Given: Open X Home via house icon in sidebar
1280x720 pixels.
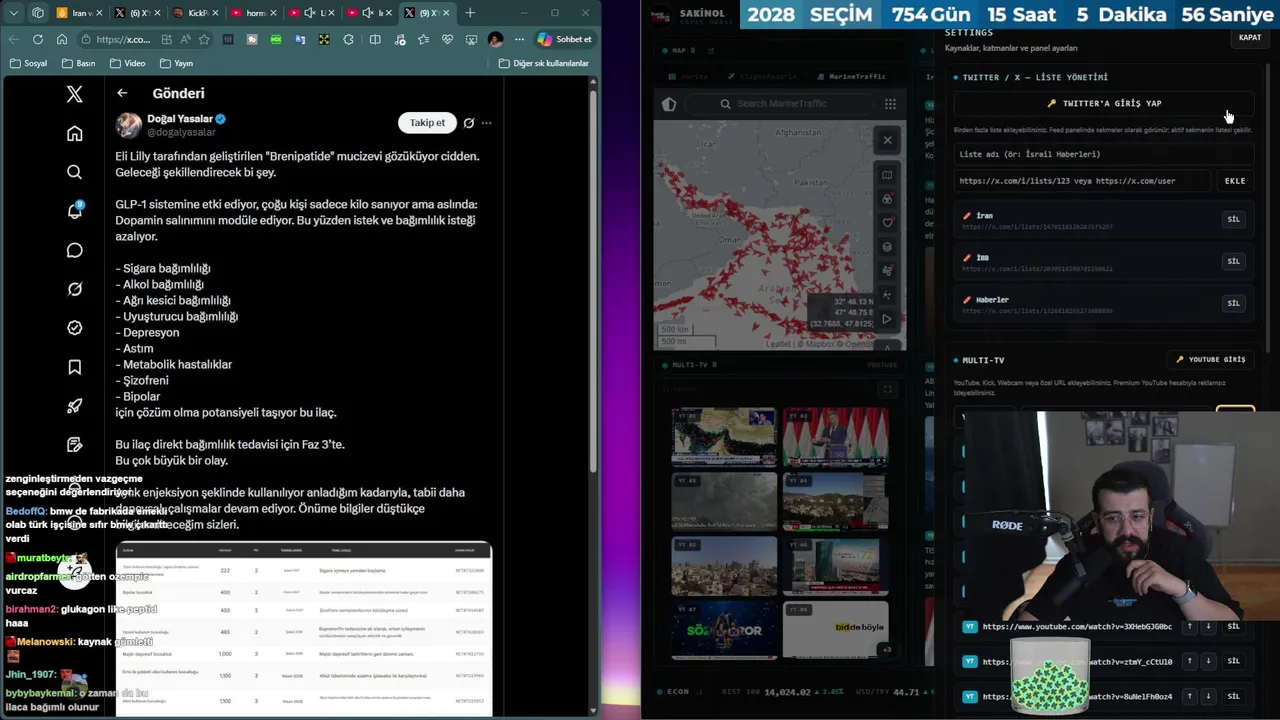Looking at the screenshot, I should click(x=74, y=133).
